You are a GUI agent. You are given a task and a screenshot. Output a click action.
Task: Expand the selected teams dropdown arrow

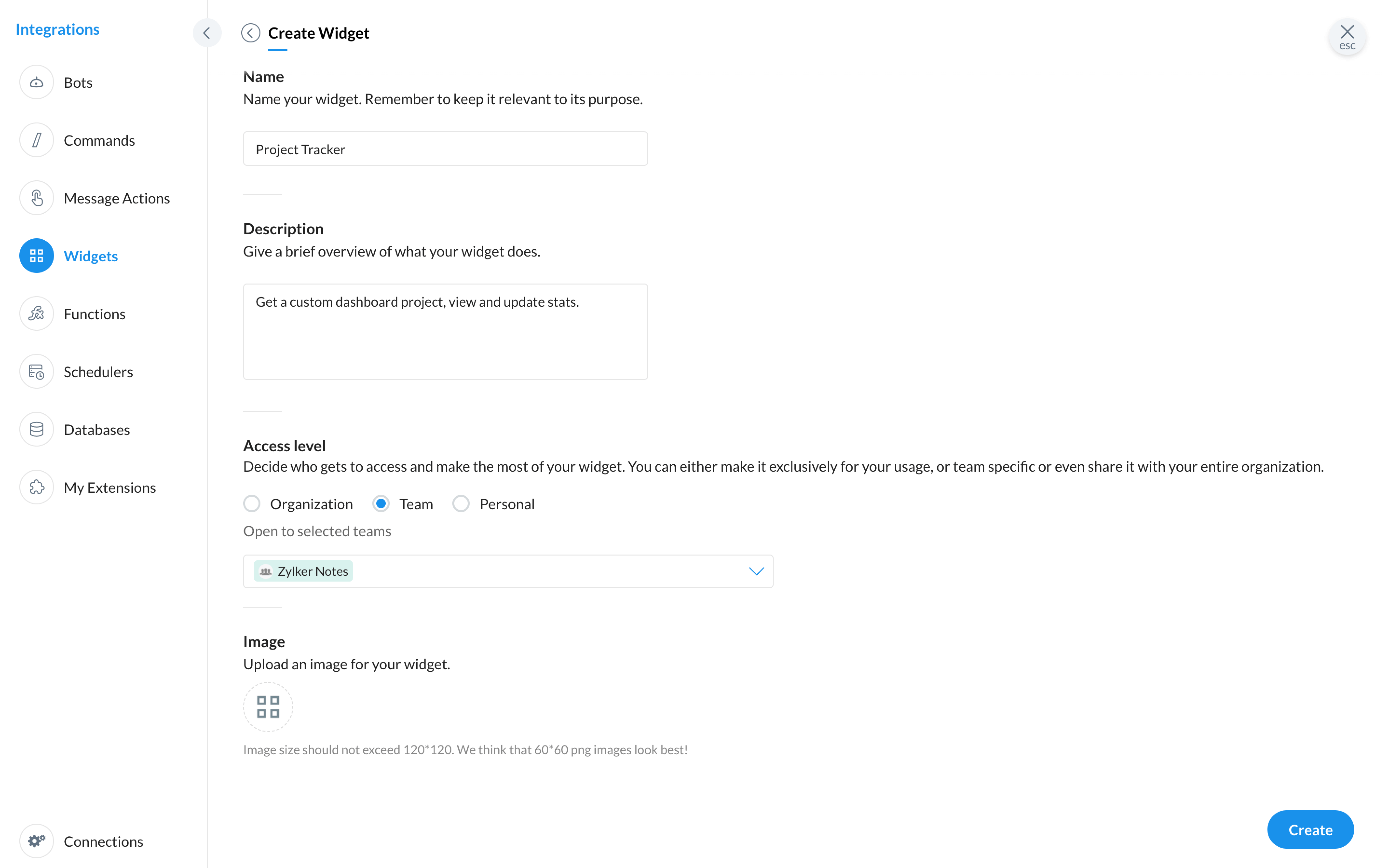coord(756,571)
